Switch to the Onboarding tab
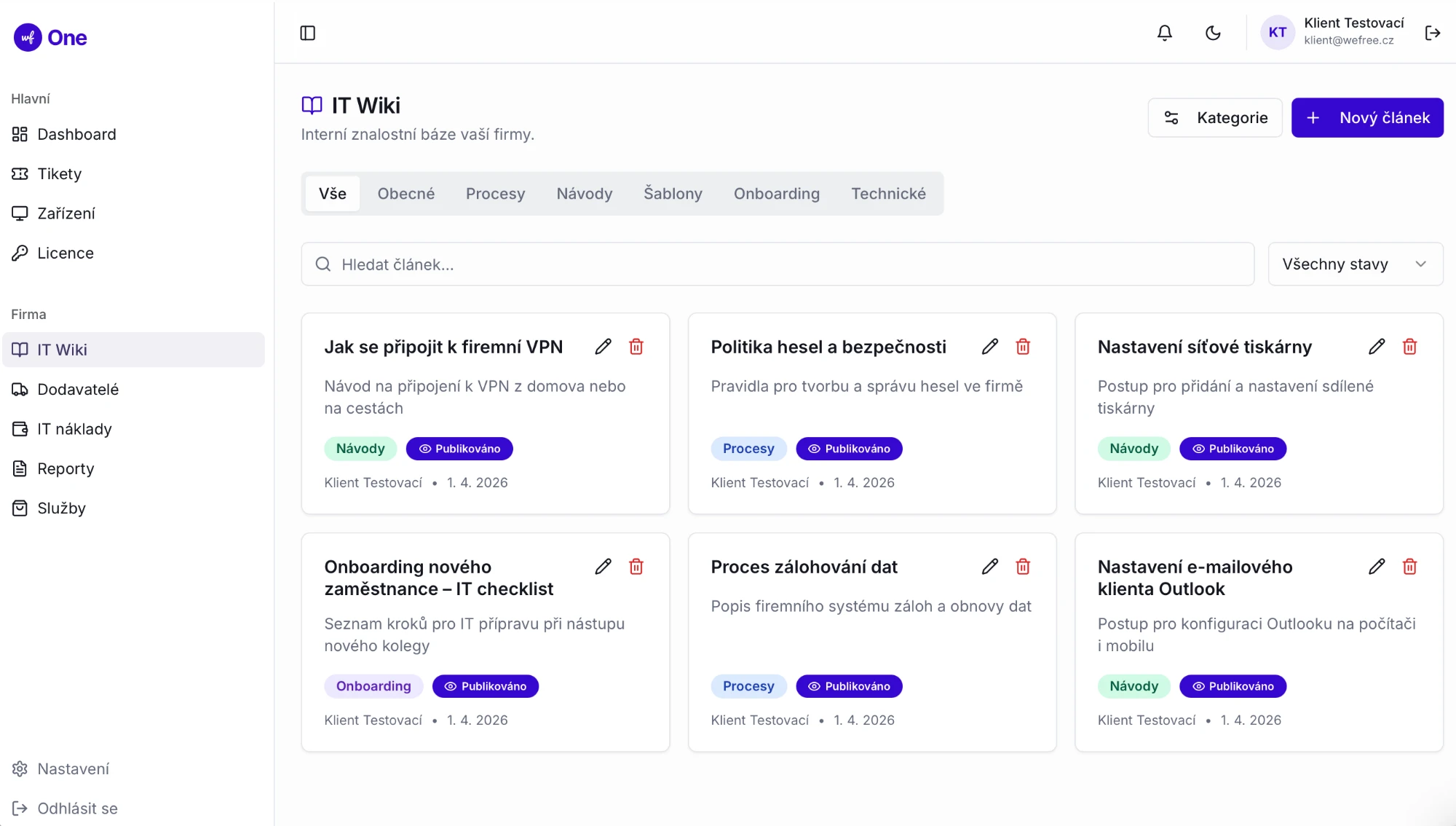The width and height of the screenshot is (1456, 826). [777, 194]
